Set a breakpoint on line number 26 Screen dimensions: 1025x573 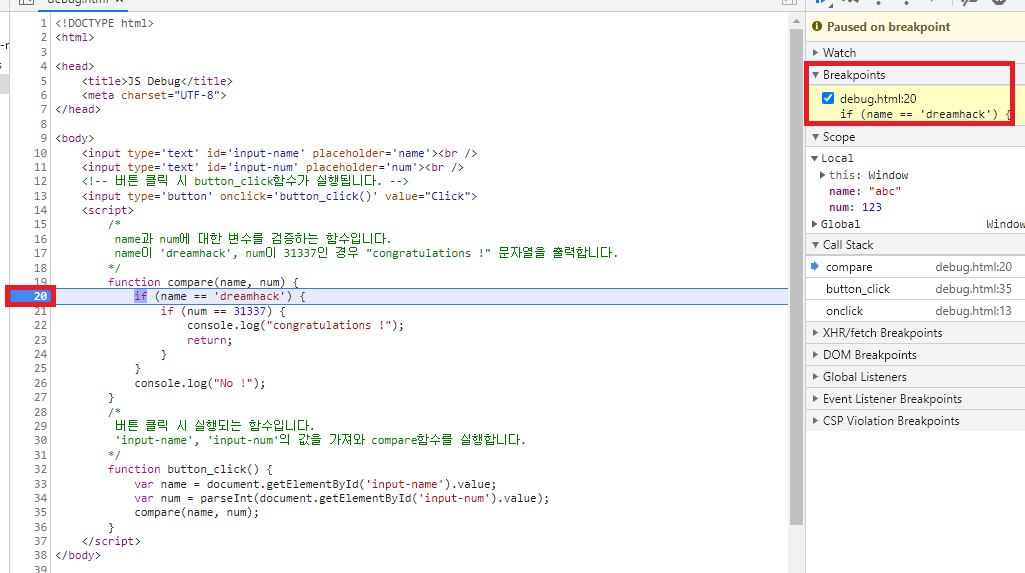click(x=40, y=383)
